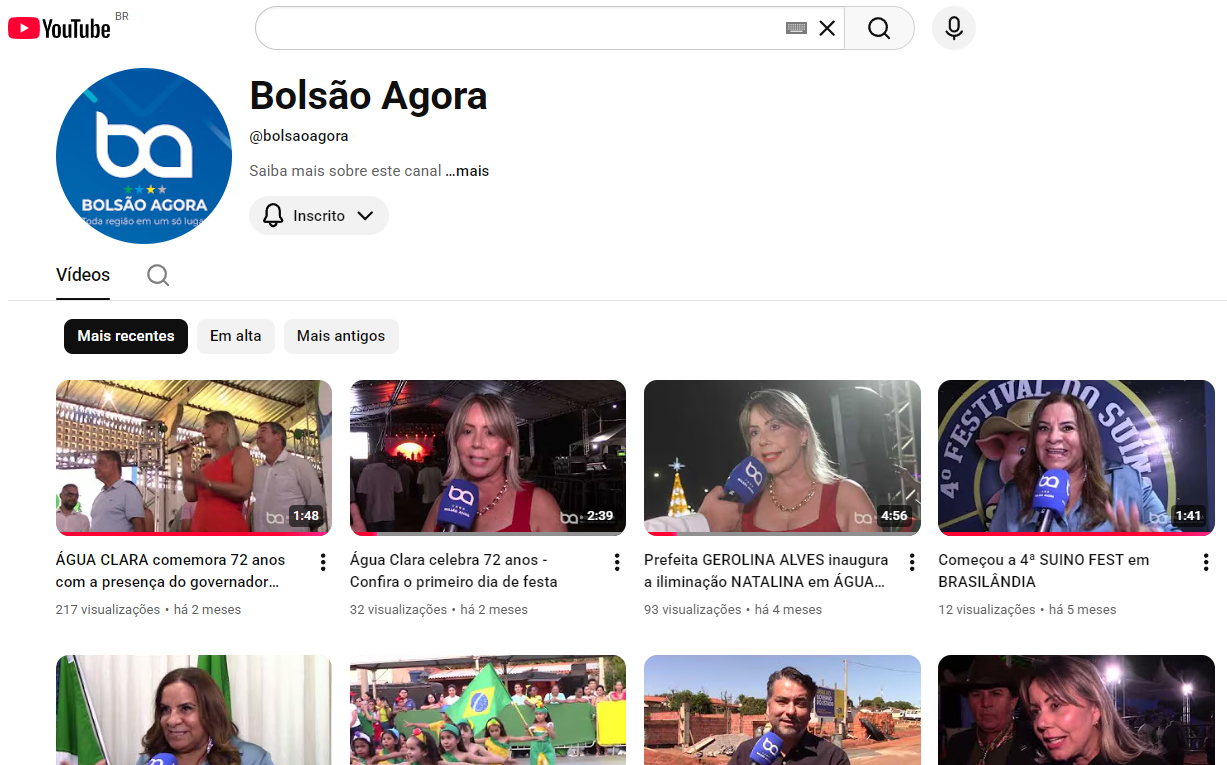Click '217 visualizações • há 2 meses' text

click(x=148, y=610)
